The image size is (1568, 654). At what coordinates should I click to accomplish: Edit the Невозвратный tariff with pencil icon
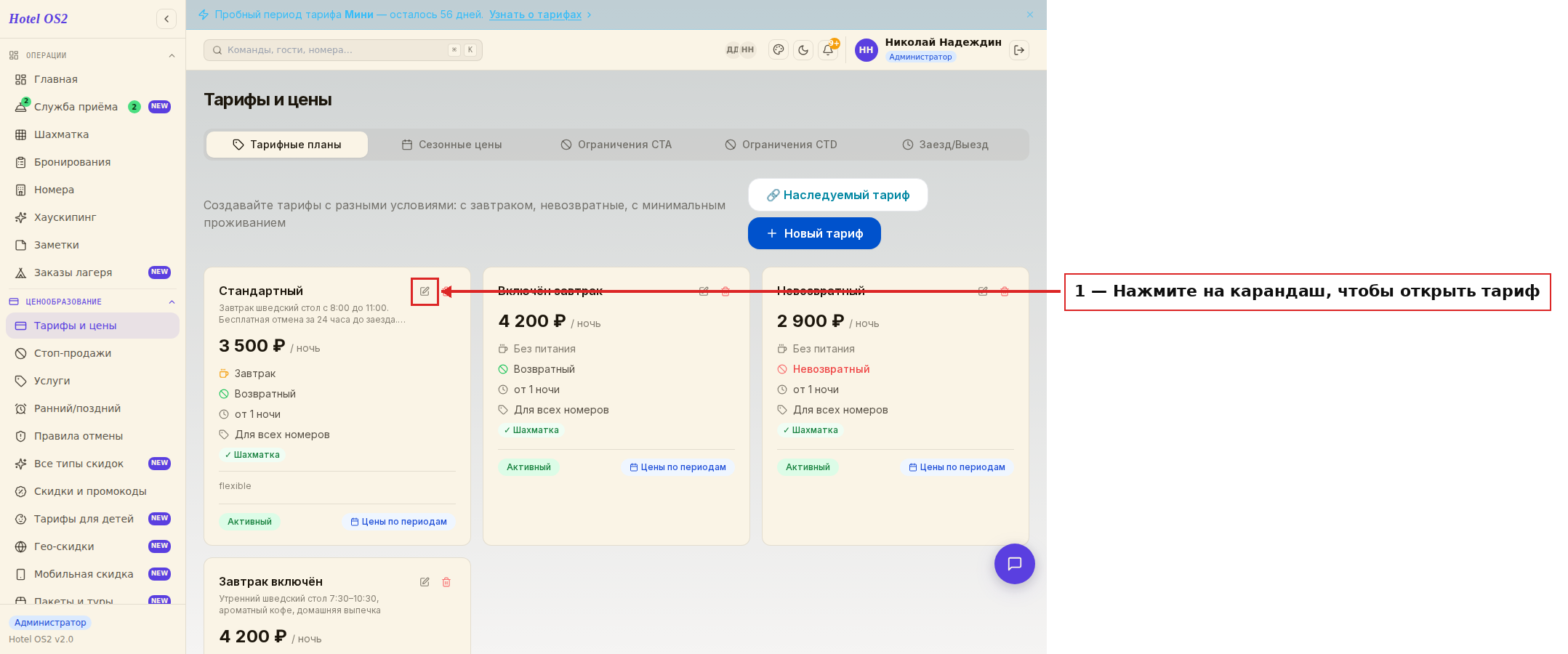(x=983, y=291)
